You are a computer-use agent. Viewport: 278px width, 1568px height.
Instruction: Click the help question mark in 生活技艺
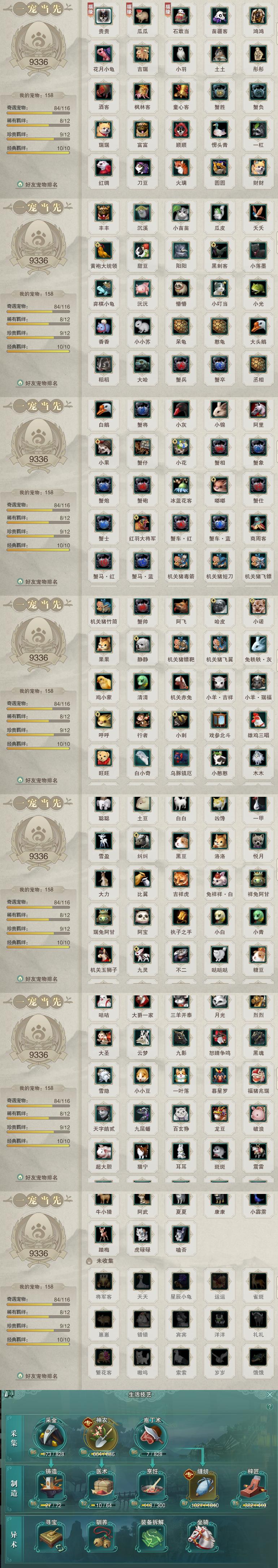click(269, 1407)
